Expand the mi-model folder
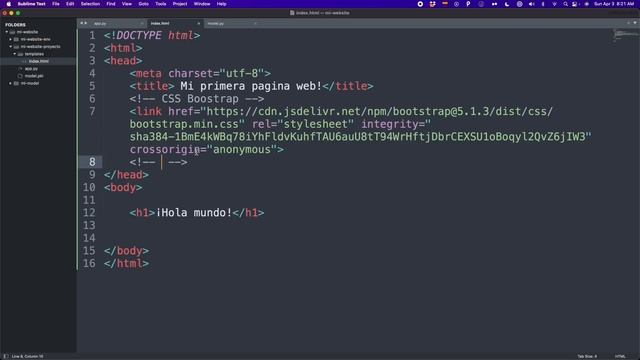The height and width of the screenshot is (360, 640). 11,83
